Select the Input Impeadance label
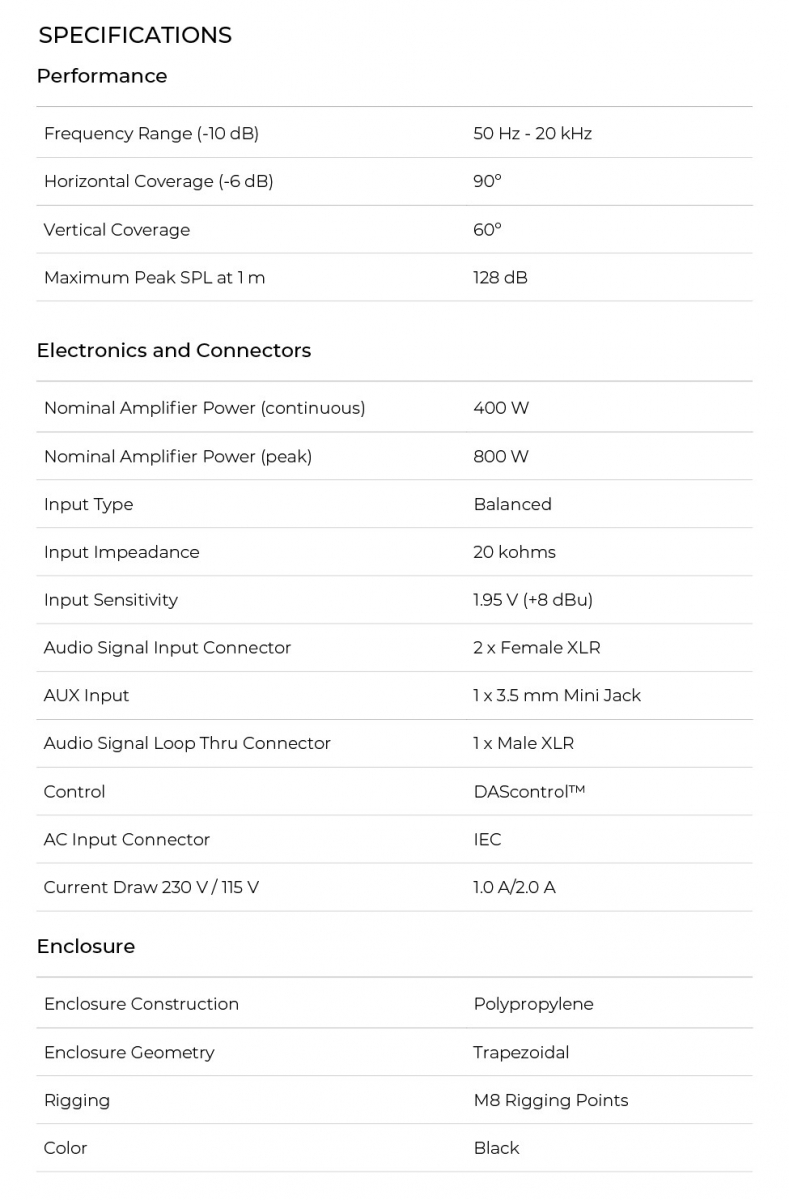 (x=121, y=552)
